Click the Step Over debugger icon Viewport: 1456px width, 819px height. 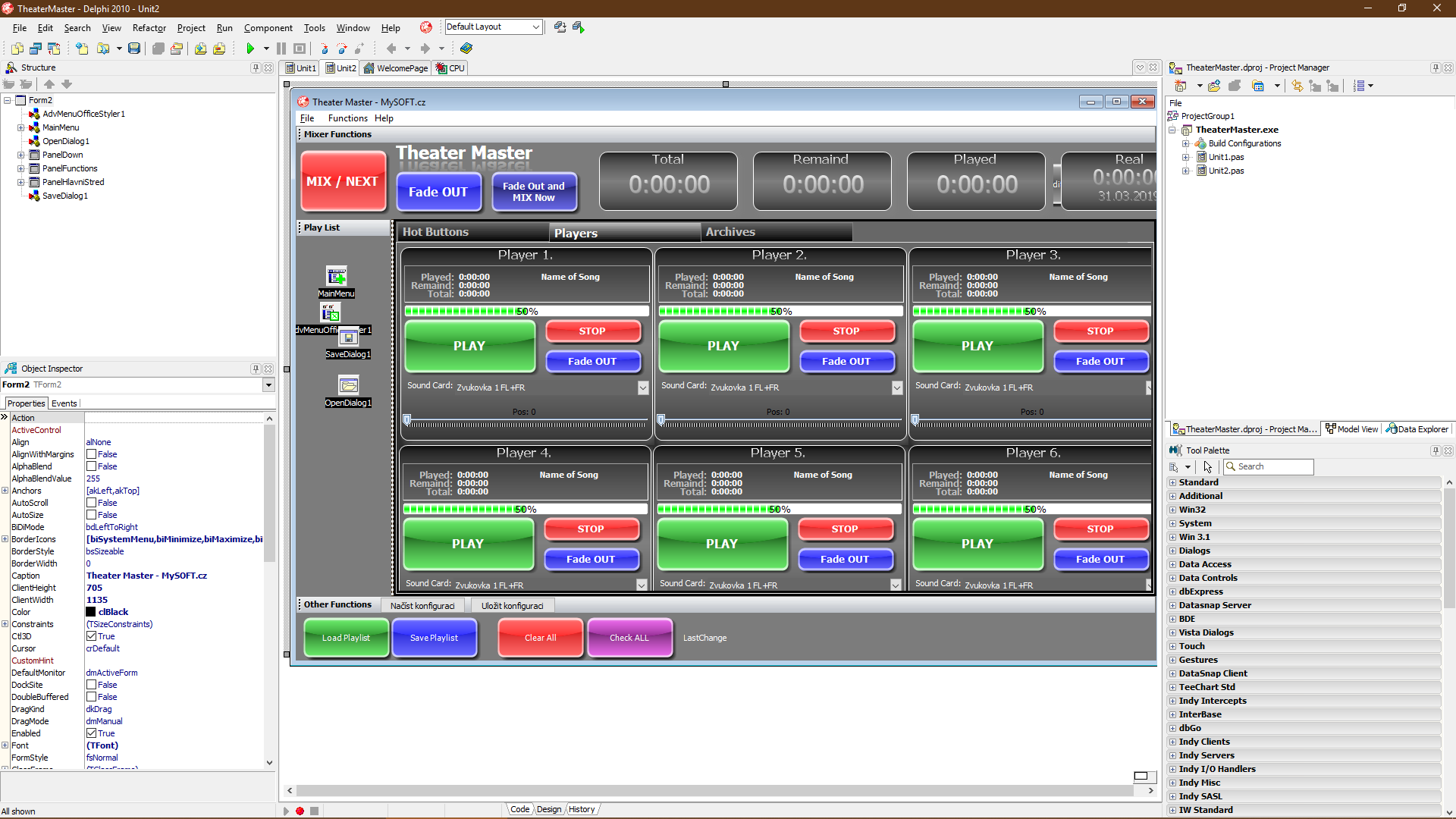pyautogui.click(x=342, y=49)
